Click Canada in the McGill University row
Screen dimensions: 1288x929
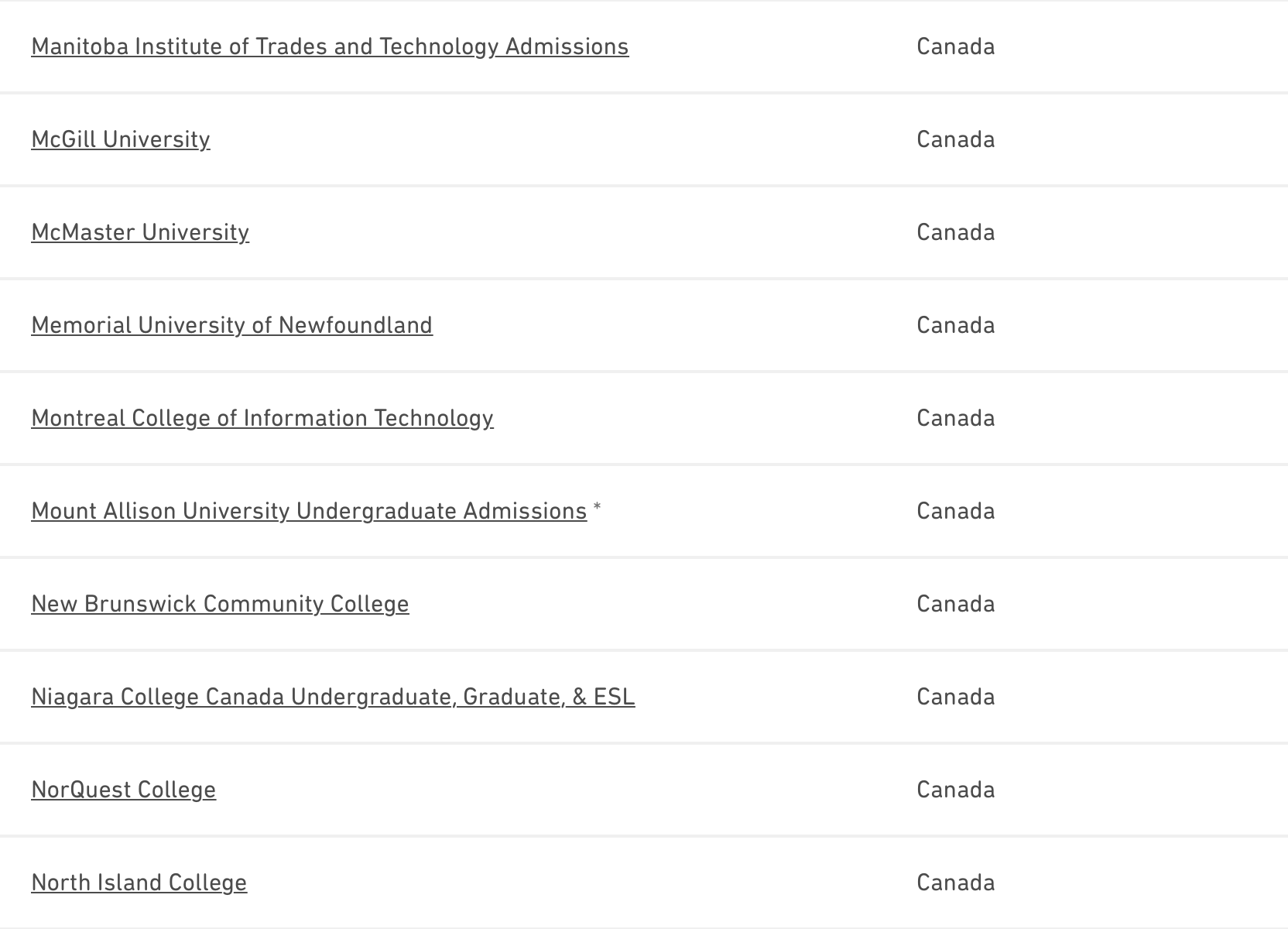click(955, 139)
